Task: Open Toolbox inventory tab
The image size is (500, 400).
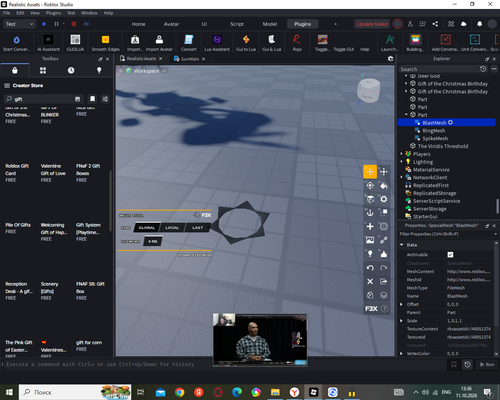Action: tap(43, 70)
